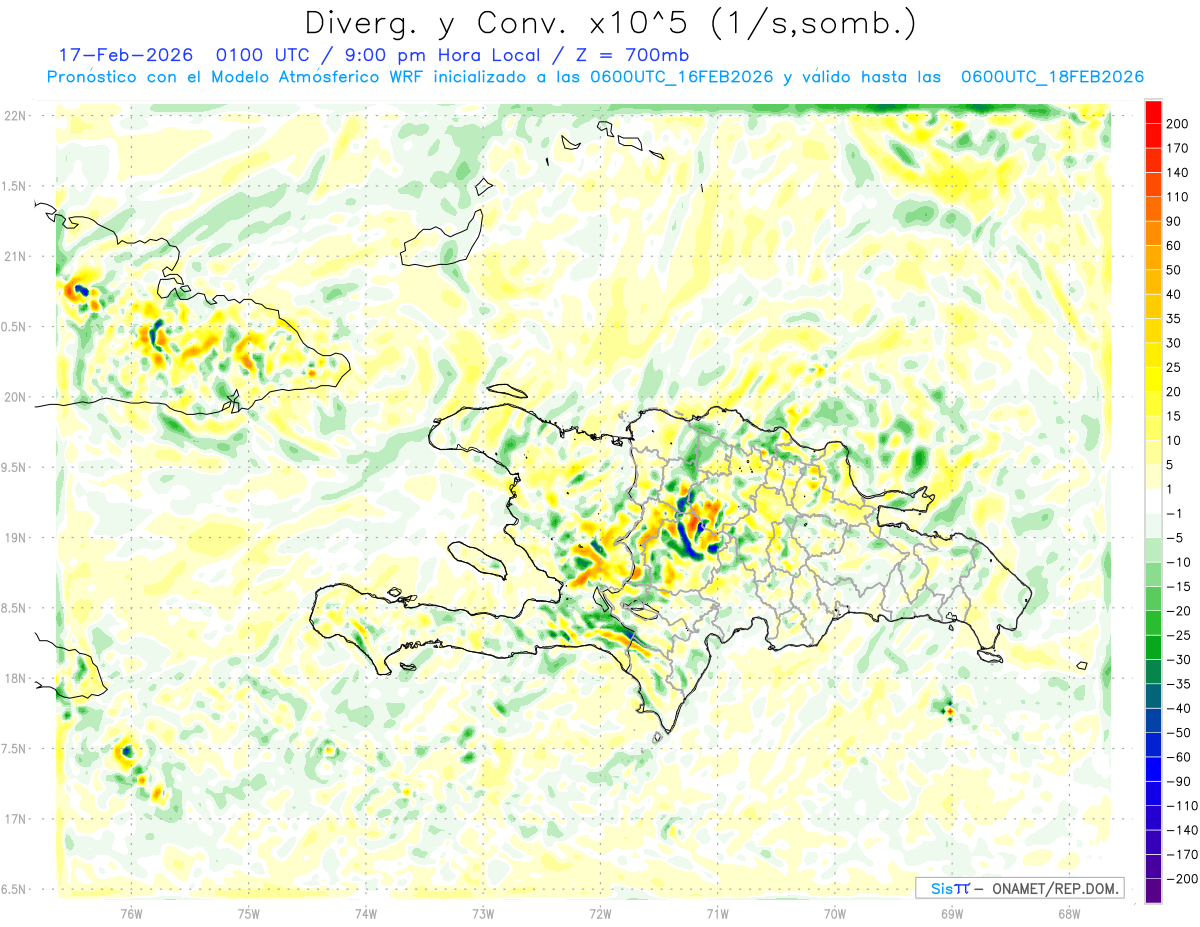Click the colorbar value '-200'
This screenshot has width=1200, height=927.
point(1182,879)
